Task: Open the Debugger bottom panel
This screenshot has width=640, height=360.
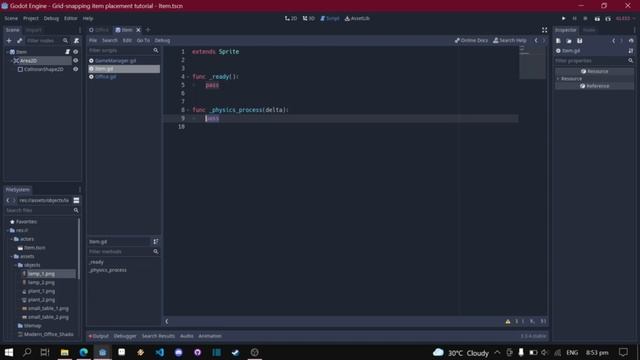Action: pos(125,336)
